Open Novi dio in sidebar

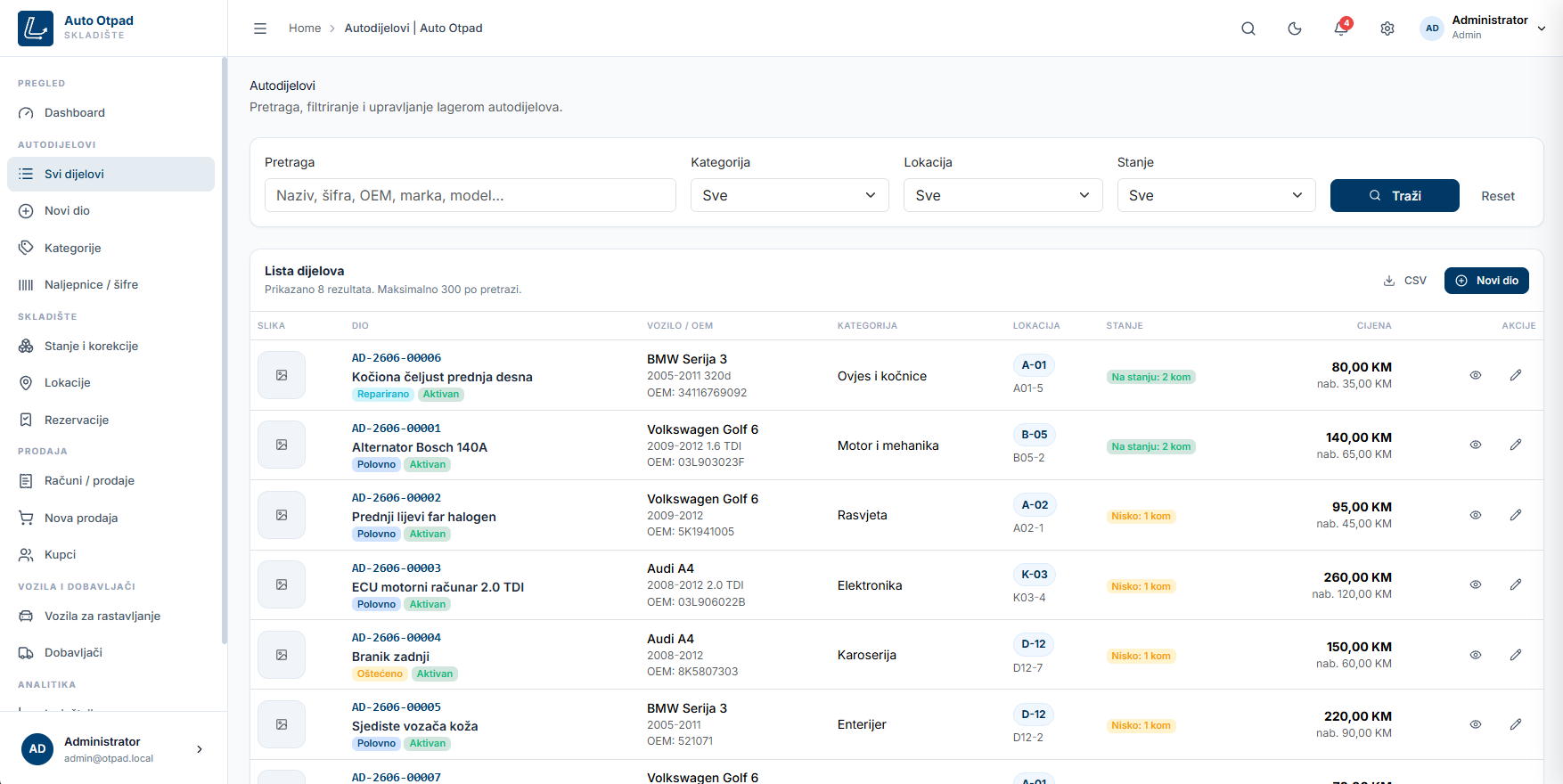click(x=110, y=211)
